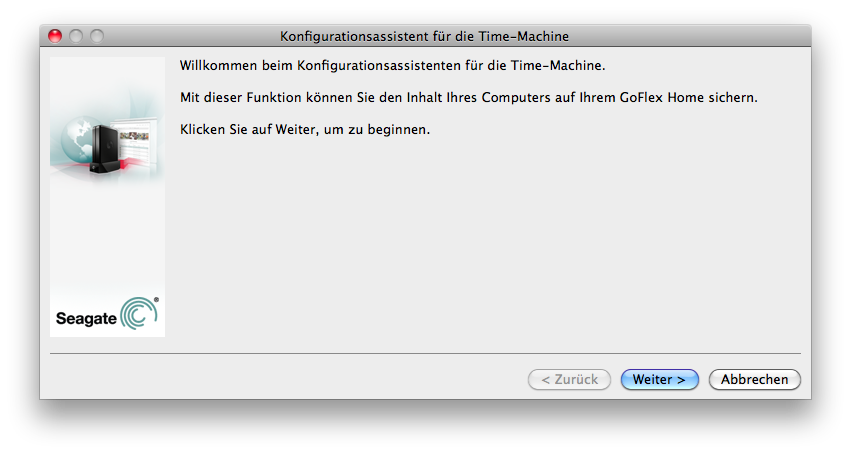This screenshot has width=851, height=454.
Task: Click the Seagate swirl logo icon
Action: [138, 313]
